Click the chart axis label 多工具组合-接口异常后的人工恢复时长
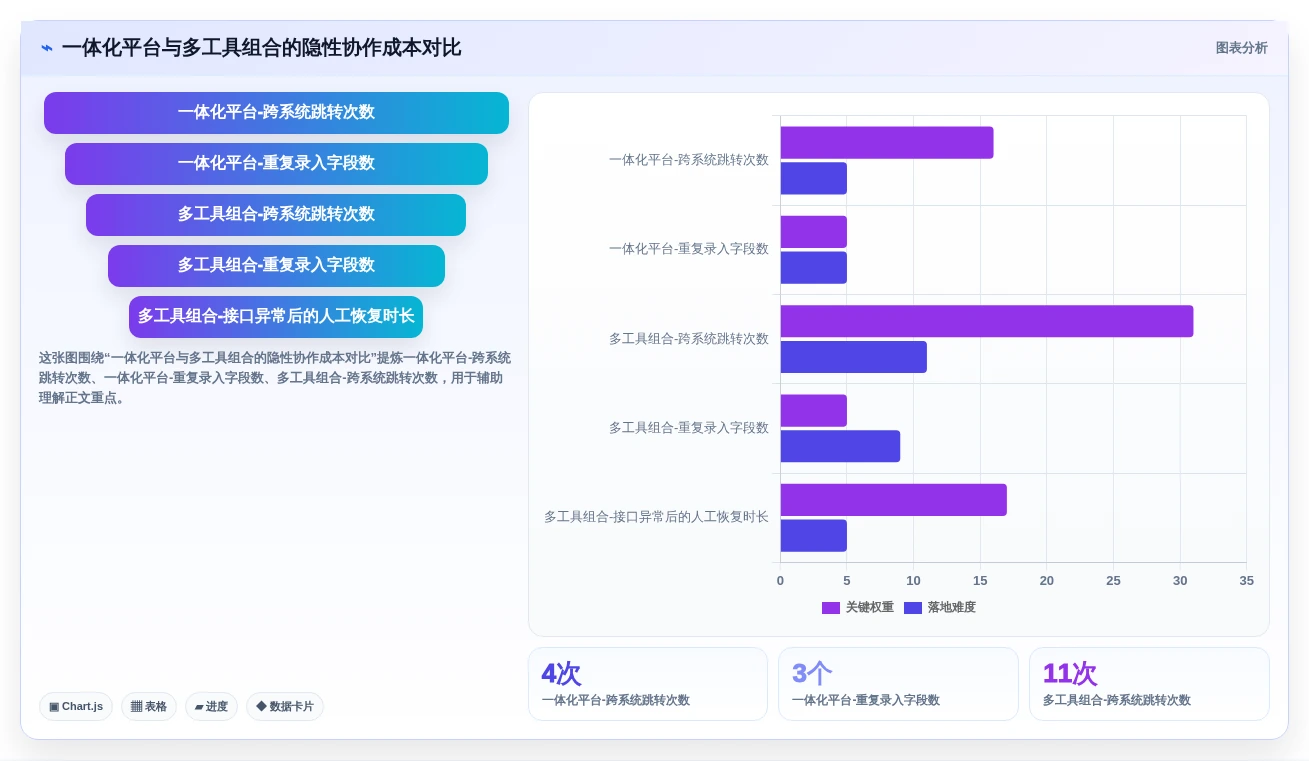 click(x=657, y=517)
